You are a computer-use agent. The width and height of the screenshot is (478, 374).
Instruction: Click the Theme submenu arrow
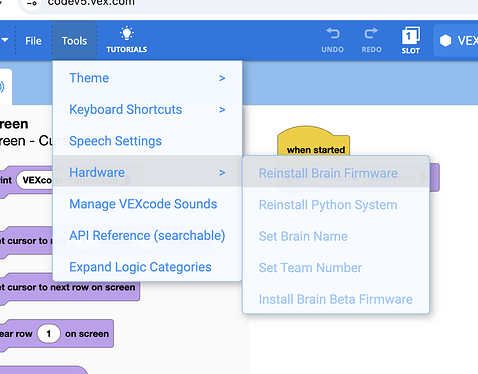pos(222,78)
